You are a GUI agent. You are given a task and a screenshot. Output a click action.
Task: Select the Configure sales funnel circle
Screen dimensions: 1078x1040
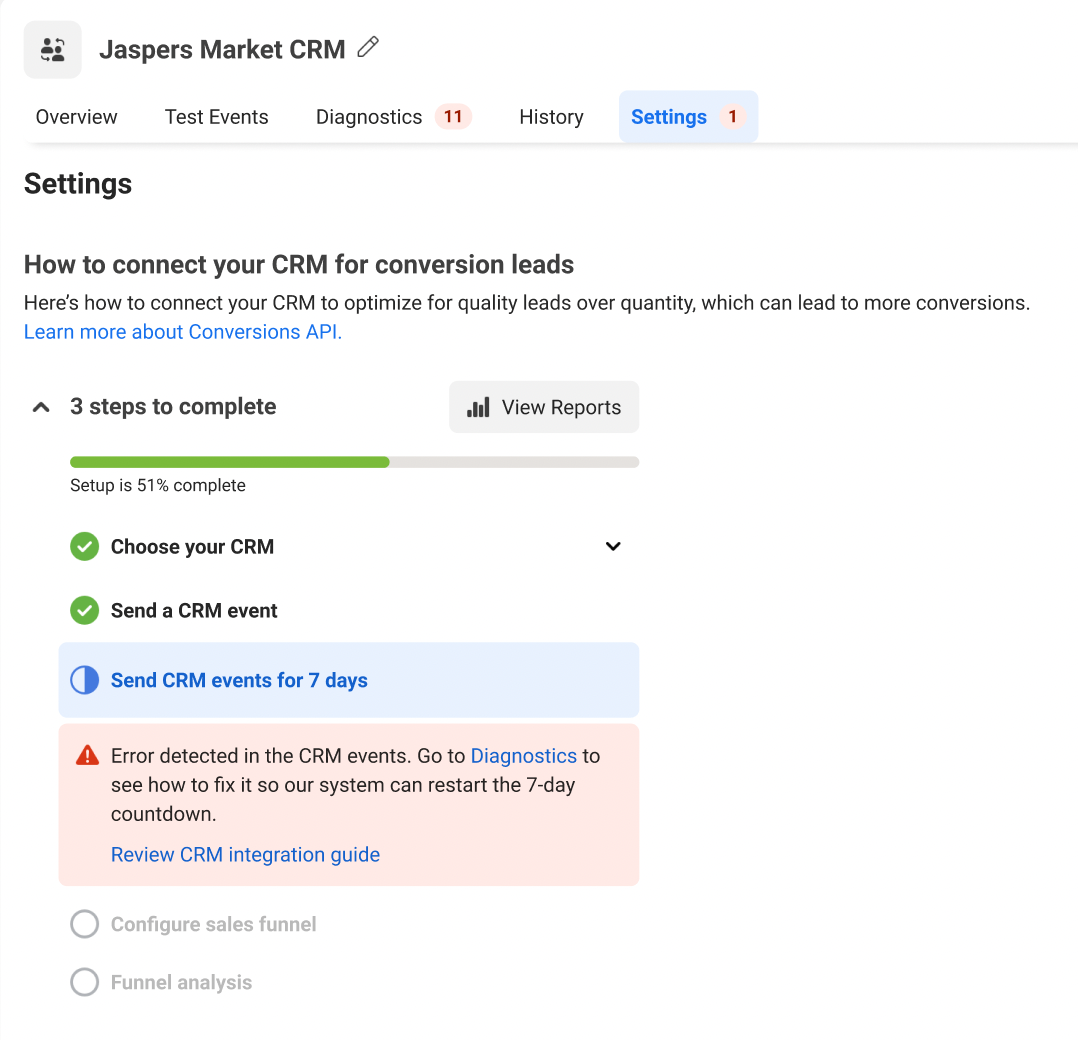point(85,924)
